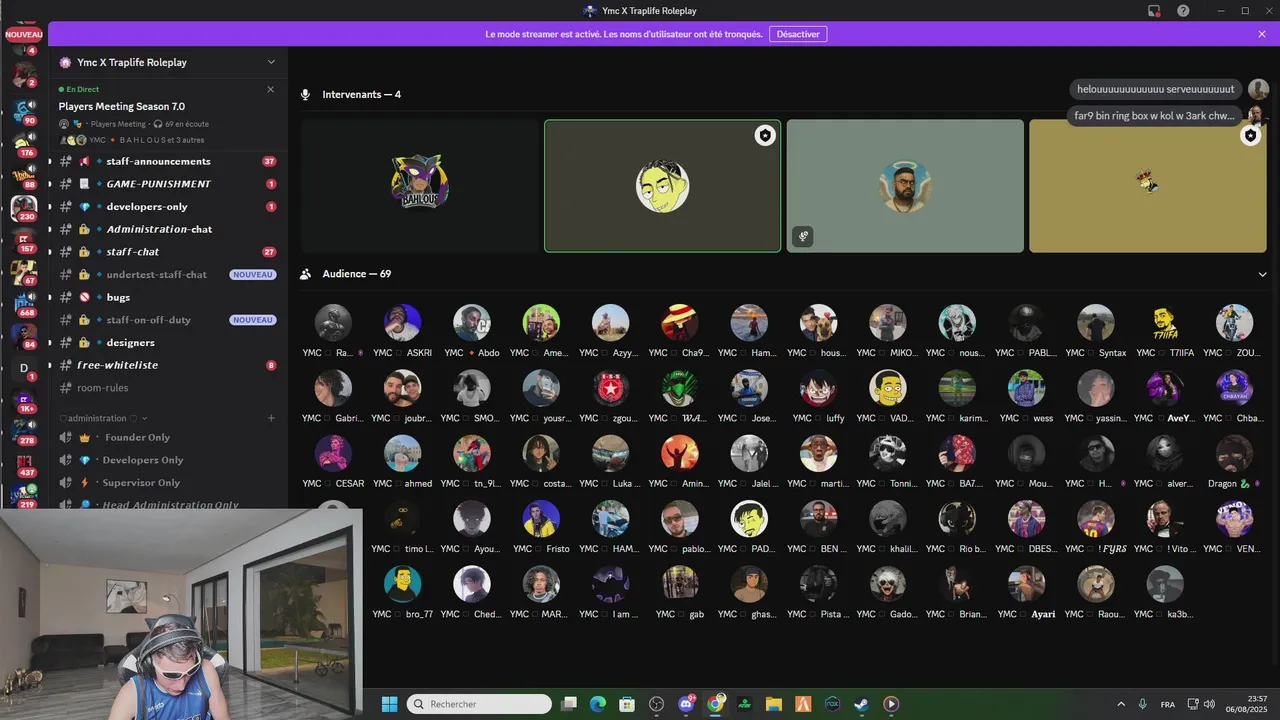Open the 'helouuuu serveuuuuut' chat message bubble
This screenshot has height=720, width=1280.
pos(1156,89)
